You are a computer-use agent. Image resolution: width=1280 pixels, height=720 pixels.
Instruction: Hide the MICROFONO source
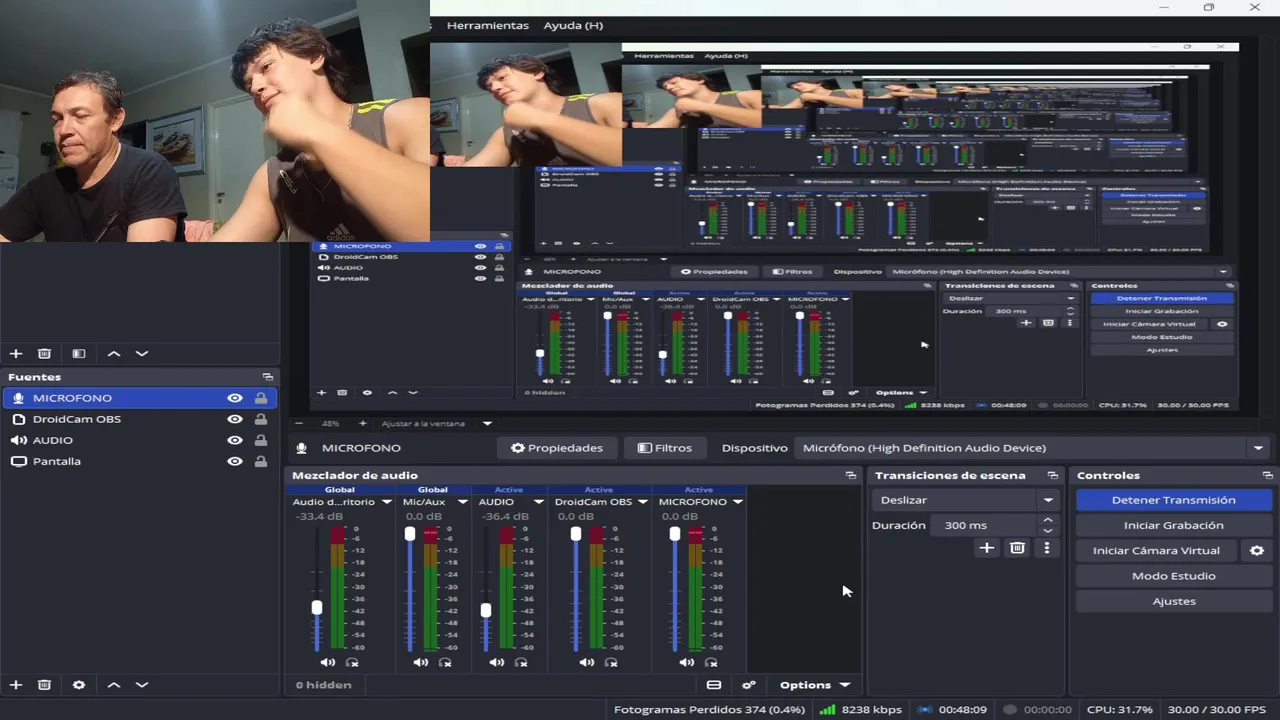pos(235,398)
